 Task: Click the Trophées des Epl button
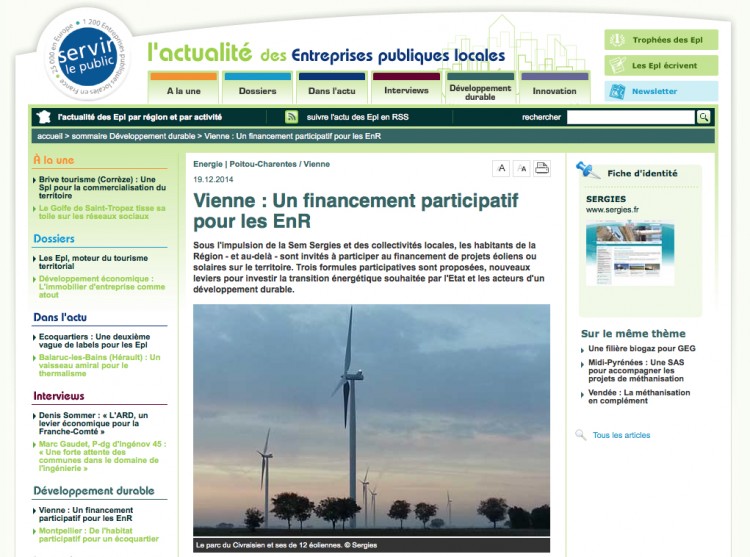(x=661, y=40)
